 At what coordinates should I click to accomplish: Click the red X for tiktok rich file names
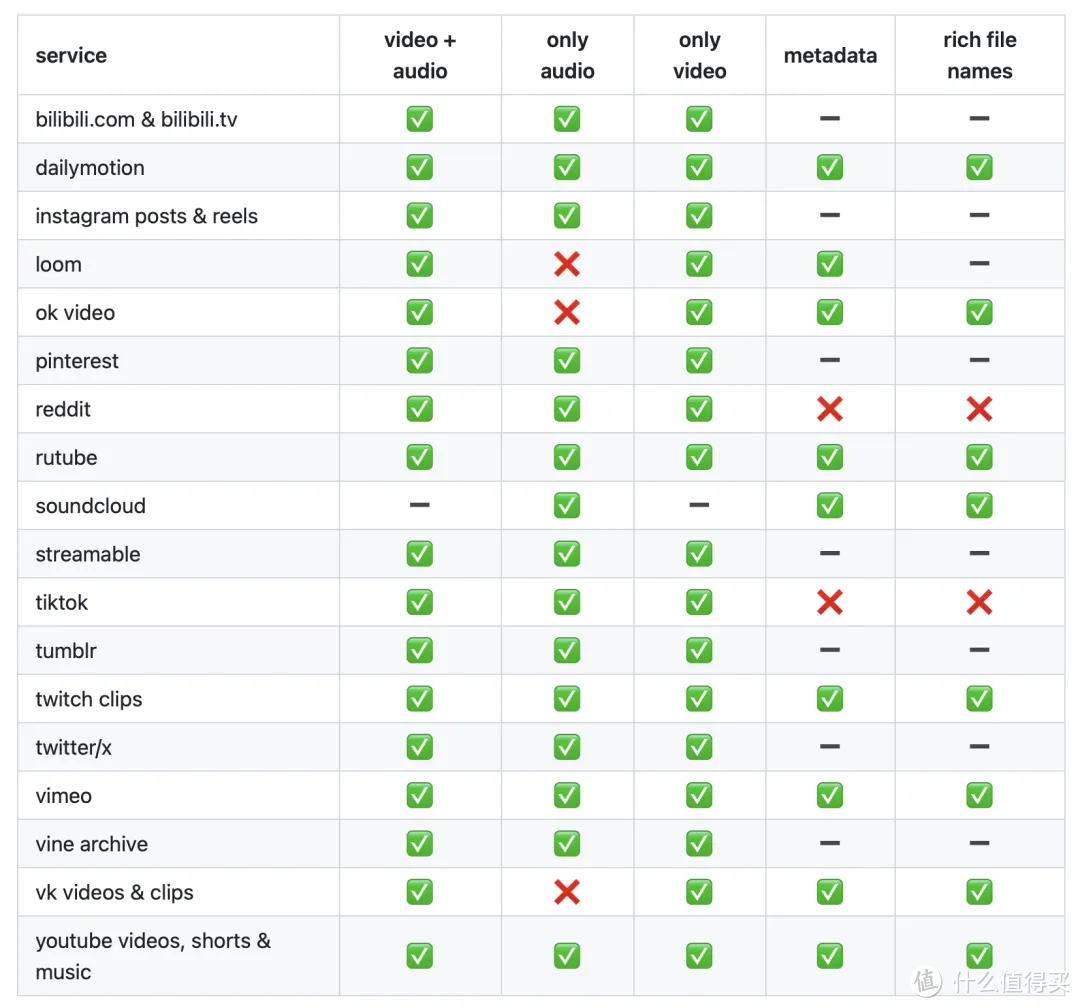click(x=979, y=602)
